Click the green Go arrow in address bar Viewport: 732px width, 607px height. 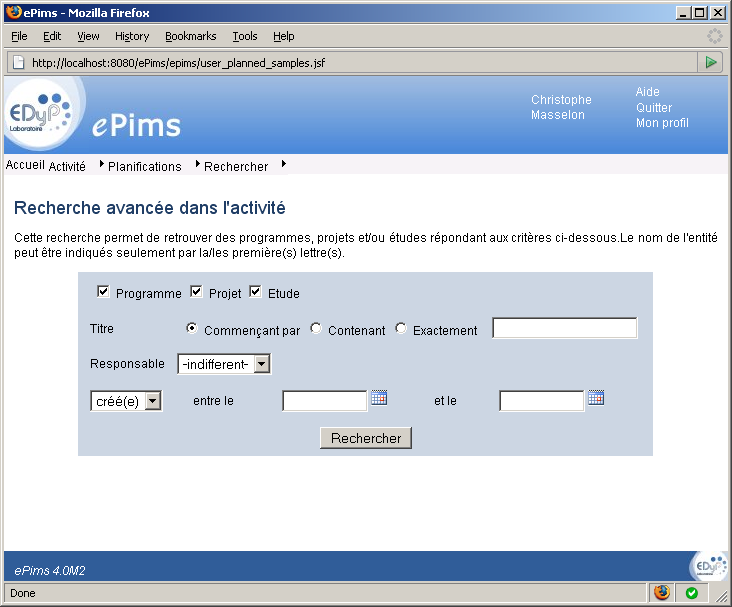point(710,62)
